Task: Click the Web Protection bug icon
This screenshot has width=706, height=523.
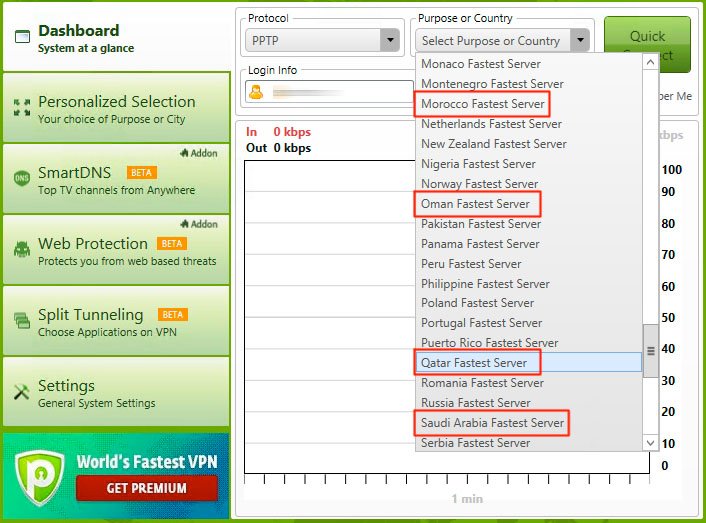Action: click(22, 249)
